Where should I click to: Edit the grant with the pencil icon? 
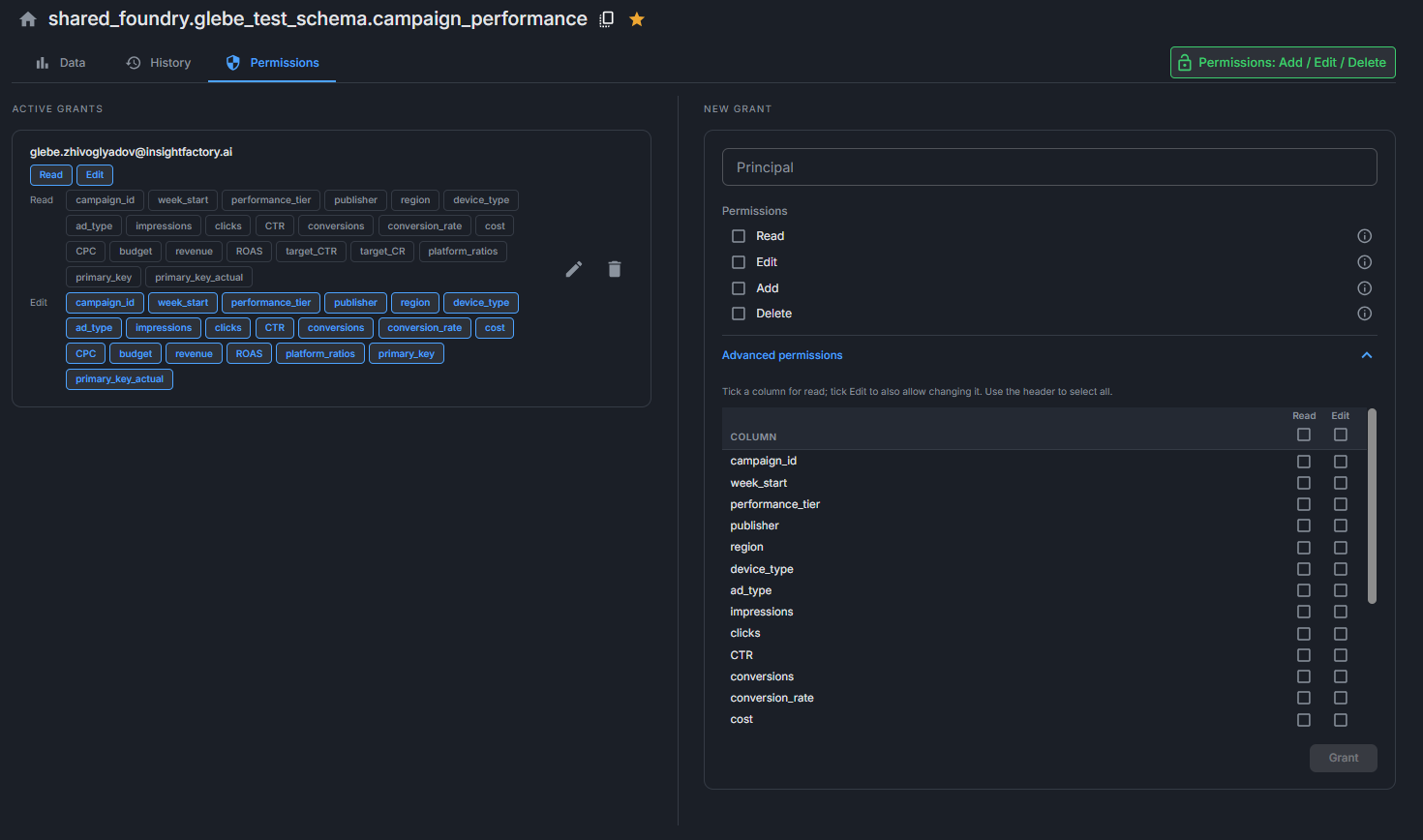574,269
